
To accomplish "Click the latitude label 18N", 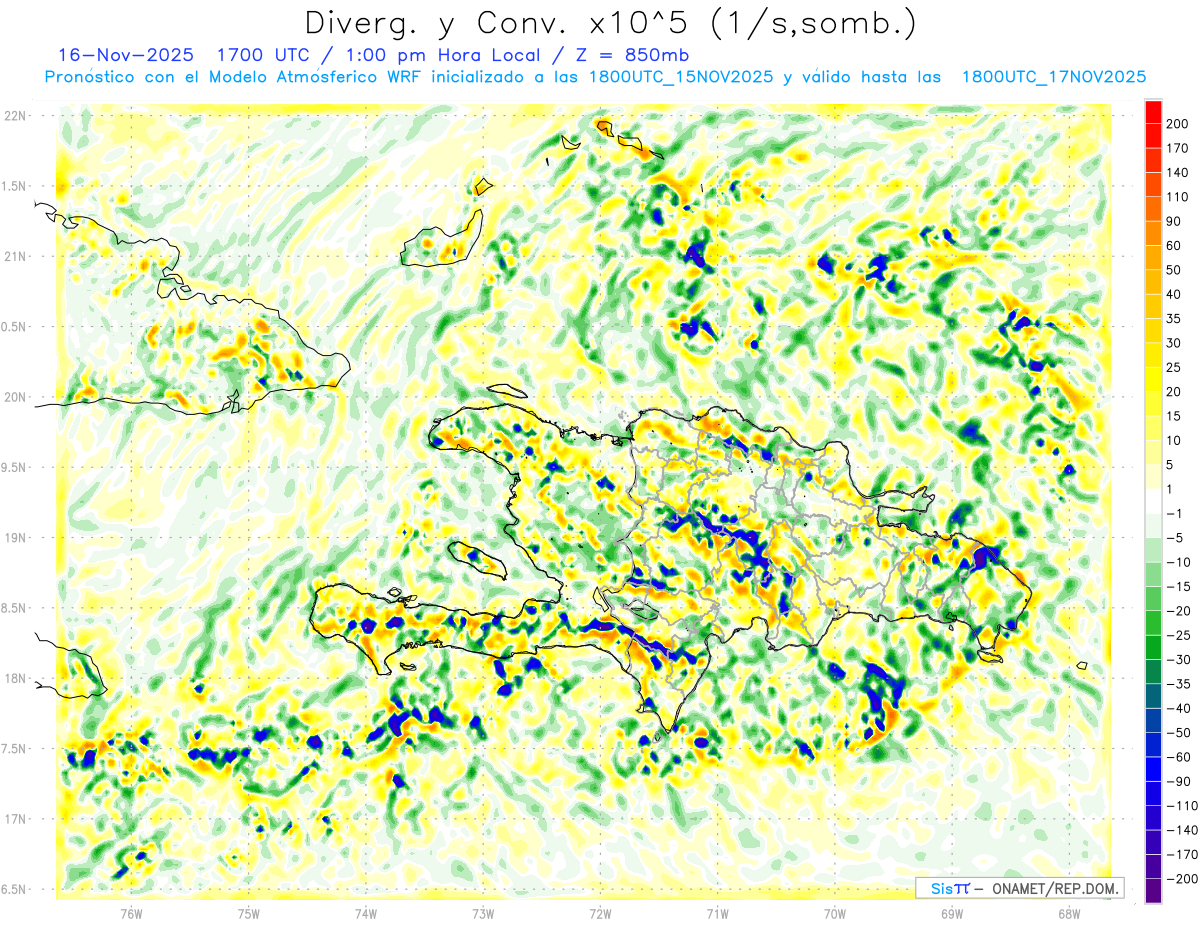I will pos(14,678).
